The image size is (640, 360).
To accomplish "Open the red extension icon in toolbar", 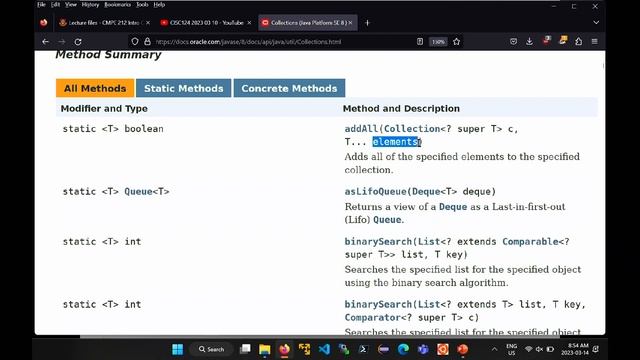I will coord(546,40).
